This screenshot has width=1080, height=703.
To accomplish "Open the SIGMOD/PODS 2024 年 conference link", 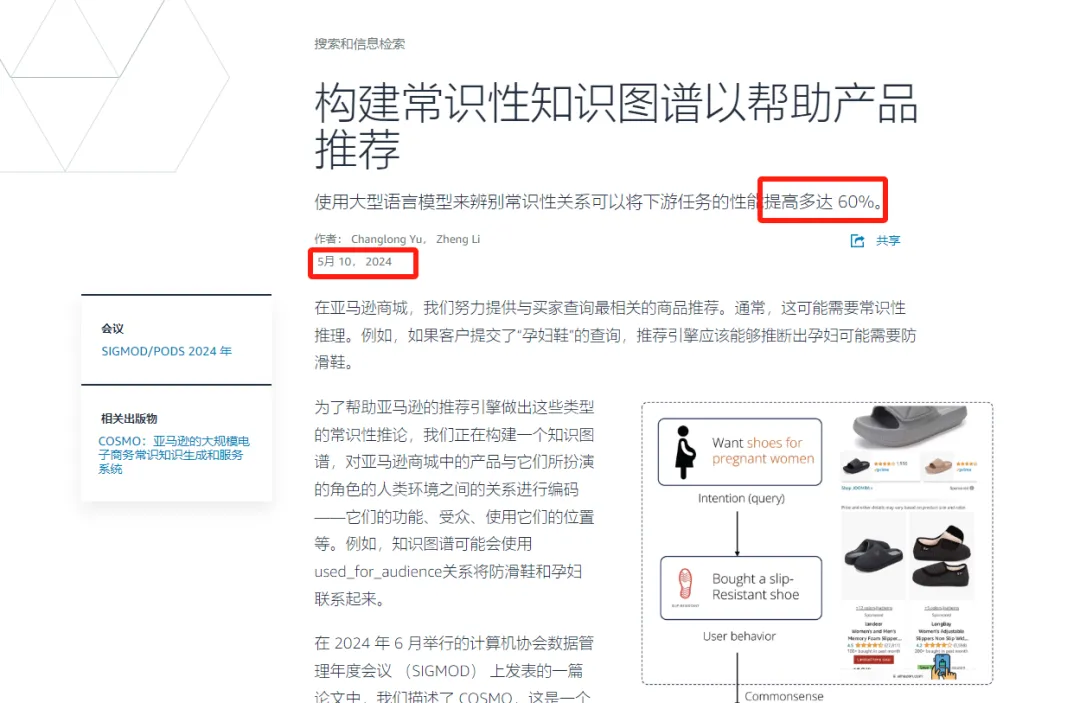I will pos(166,351).
